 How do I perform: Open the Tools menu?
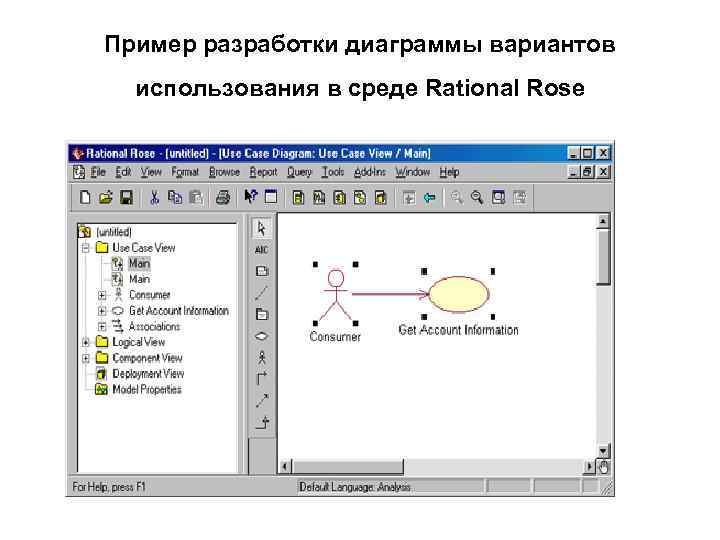tap(332, 172)
